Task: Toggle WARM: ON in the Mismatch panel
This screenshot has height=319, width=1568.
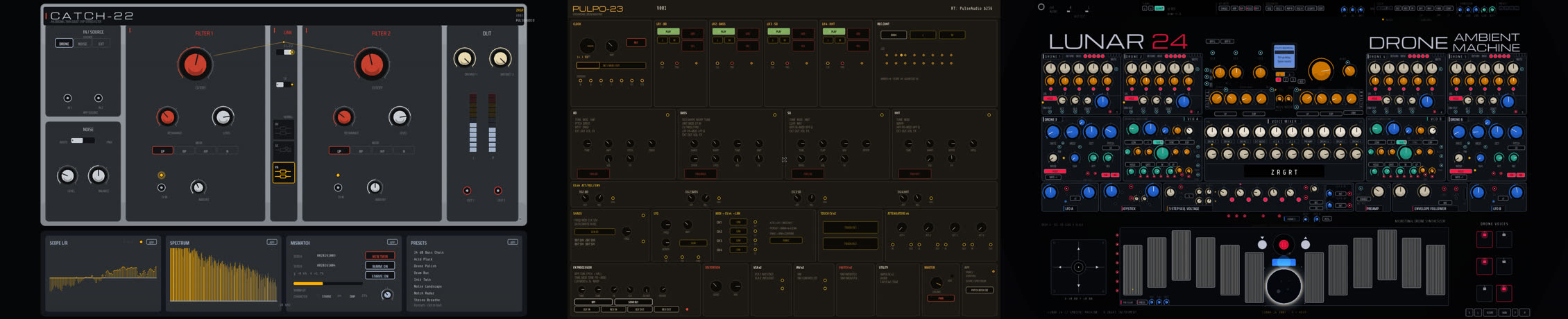Action: pos(380,266)
